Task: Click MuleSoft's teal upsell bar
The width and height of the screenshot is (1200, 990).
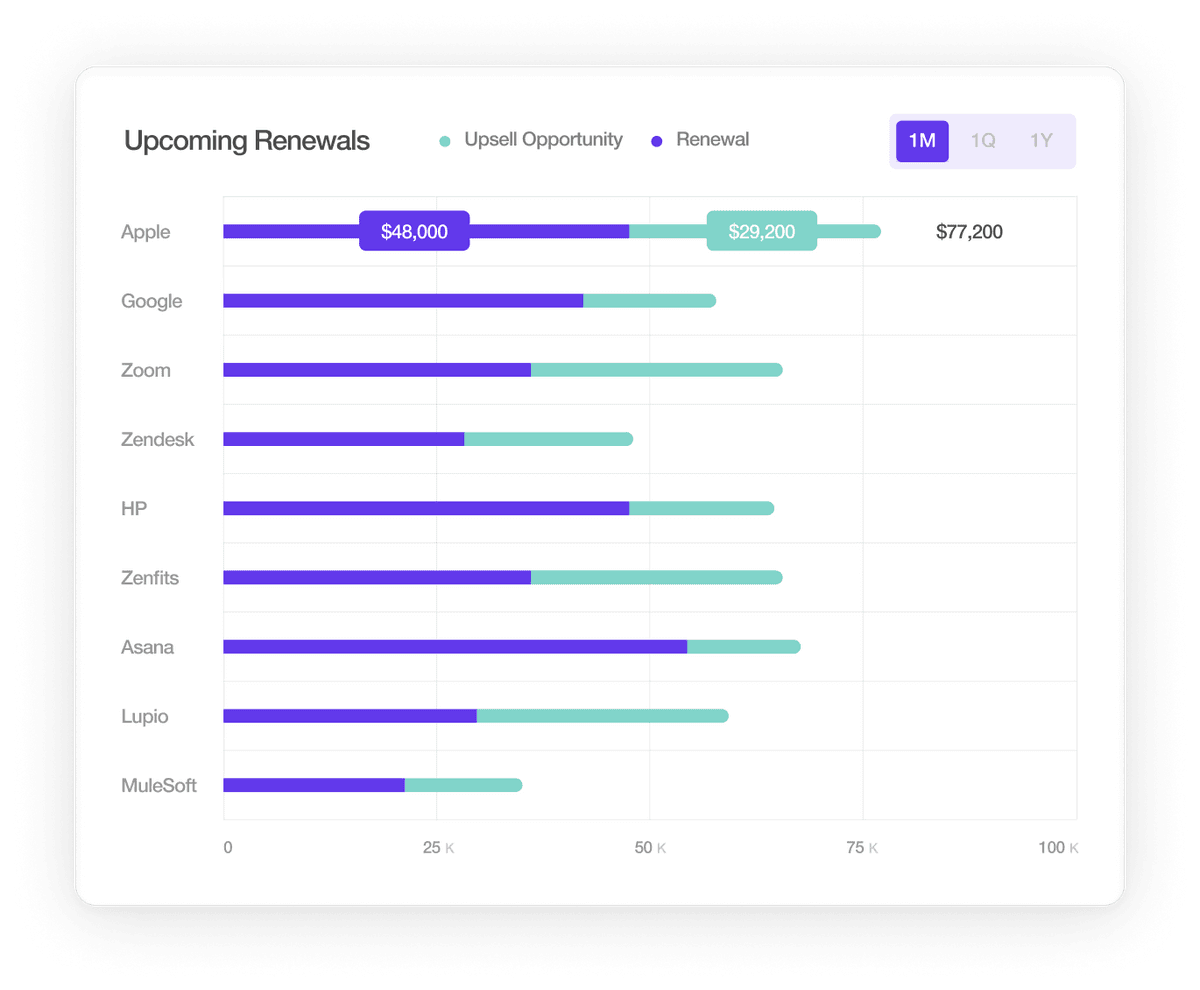Action: (x=464, y=785)
